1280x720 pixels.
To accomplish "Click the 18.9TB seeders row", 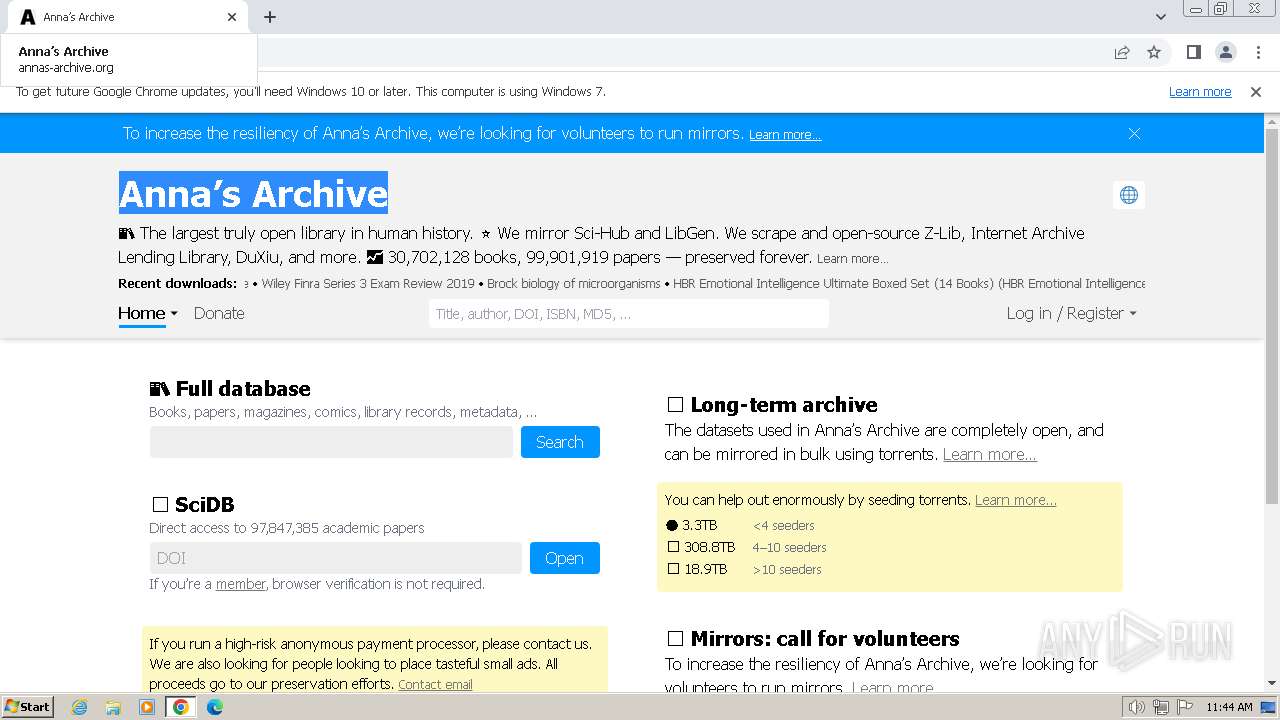I will (744, 569).
